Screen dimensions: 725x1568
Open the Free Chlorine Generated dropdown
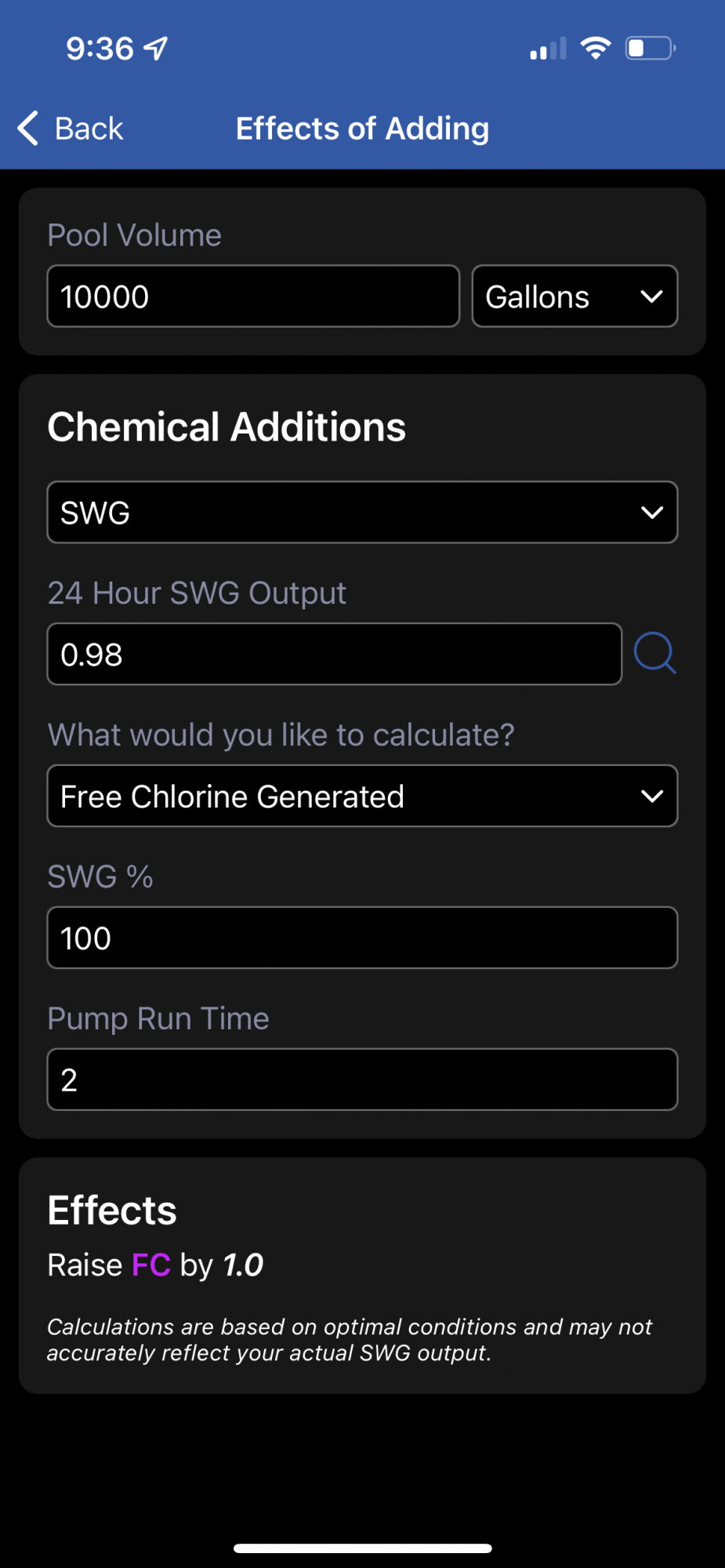362,796
